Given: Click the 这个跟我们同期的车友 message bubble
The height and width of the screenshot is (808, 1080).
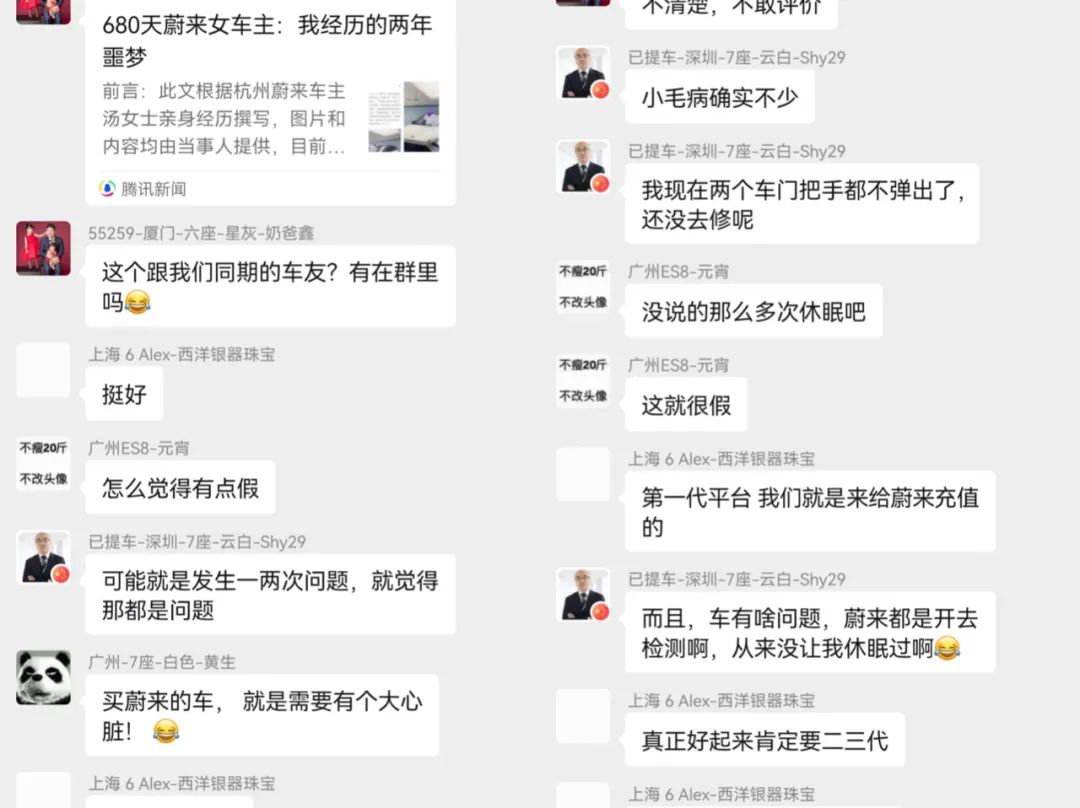Looking at the screenshot, I should tap(270, 286).
